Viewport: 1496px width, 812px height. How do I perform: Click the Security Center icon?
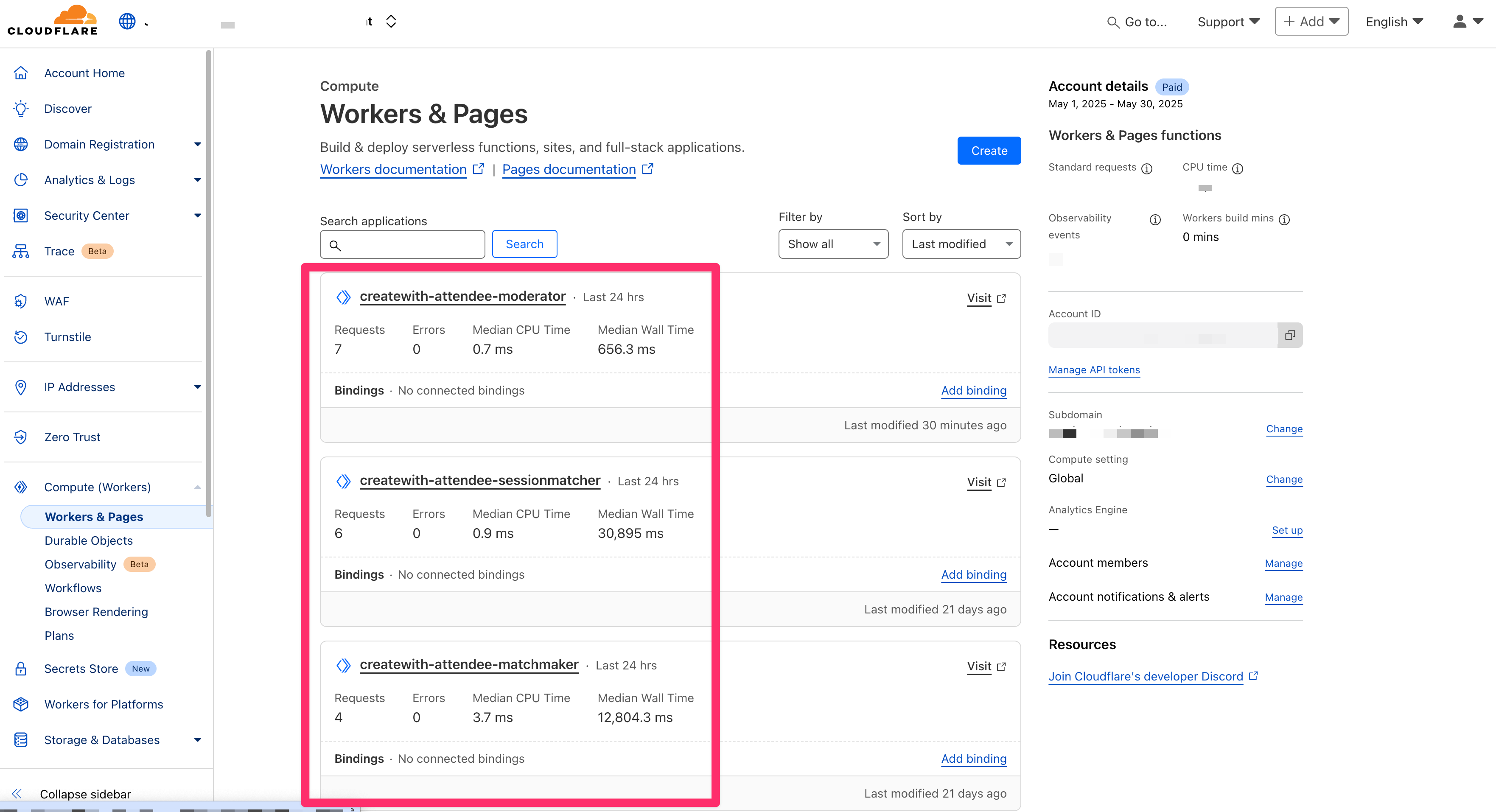21,216
